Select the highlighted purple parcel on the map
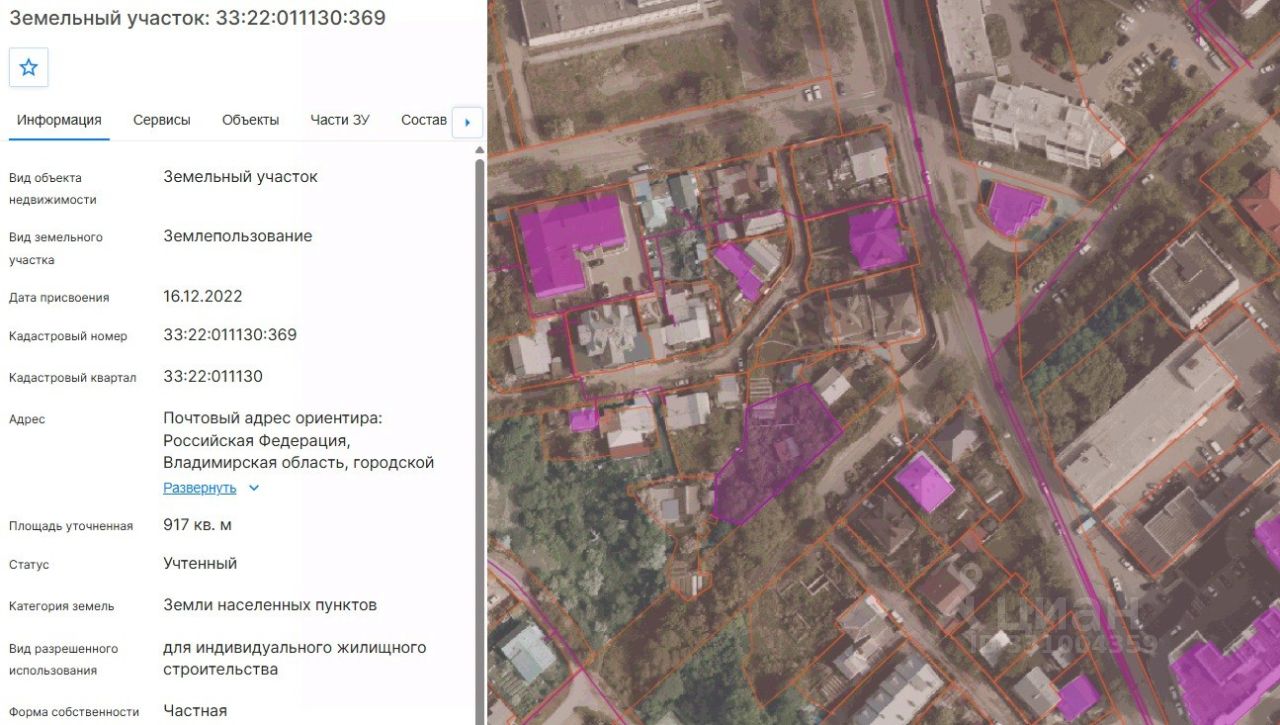The height and width of the screenshot is (725, 1280). pyautogui.click(x=776, y=453)
